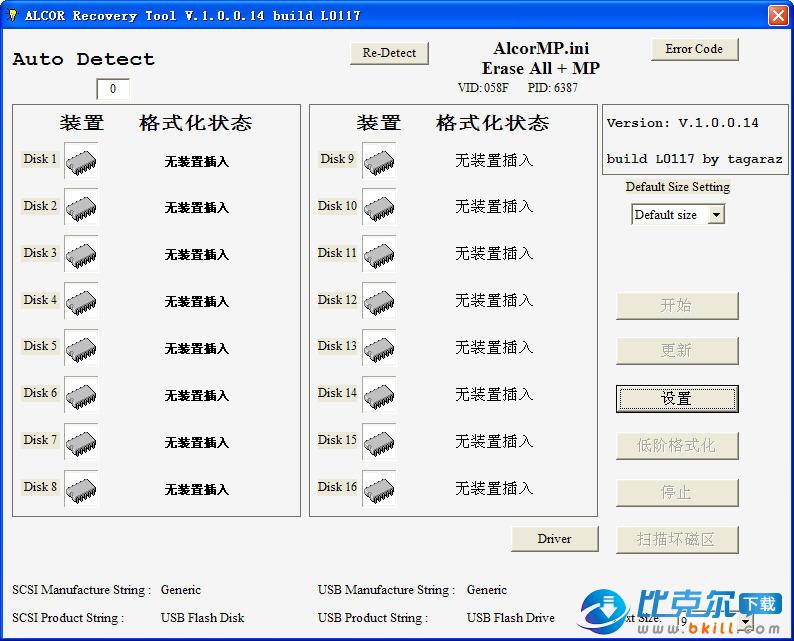Screen dimensions: 794x641
Task: Click the Auto Detect count field
Action: [113, 89]
